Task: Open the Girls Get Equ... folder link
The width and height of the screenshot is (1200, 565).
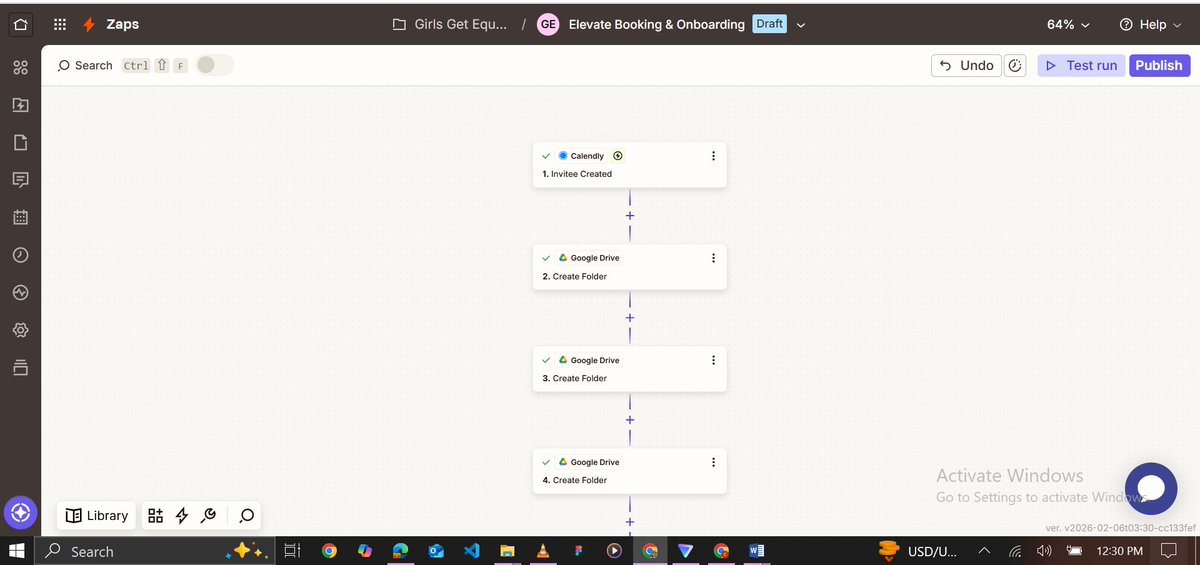Action: (x=450, y=24)
